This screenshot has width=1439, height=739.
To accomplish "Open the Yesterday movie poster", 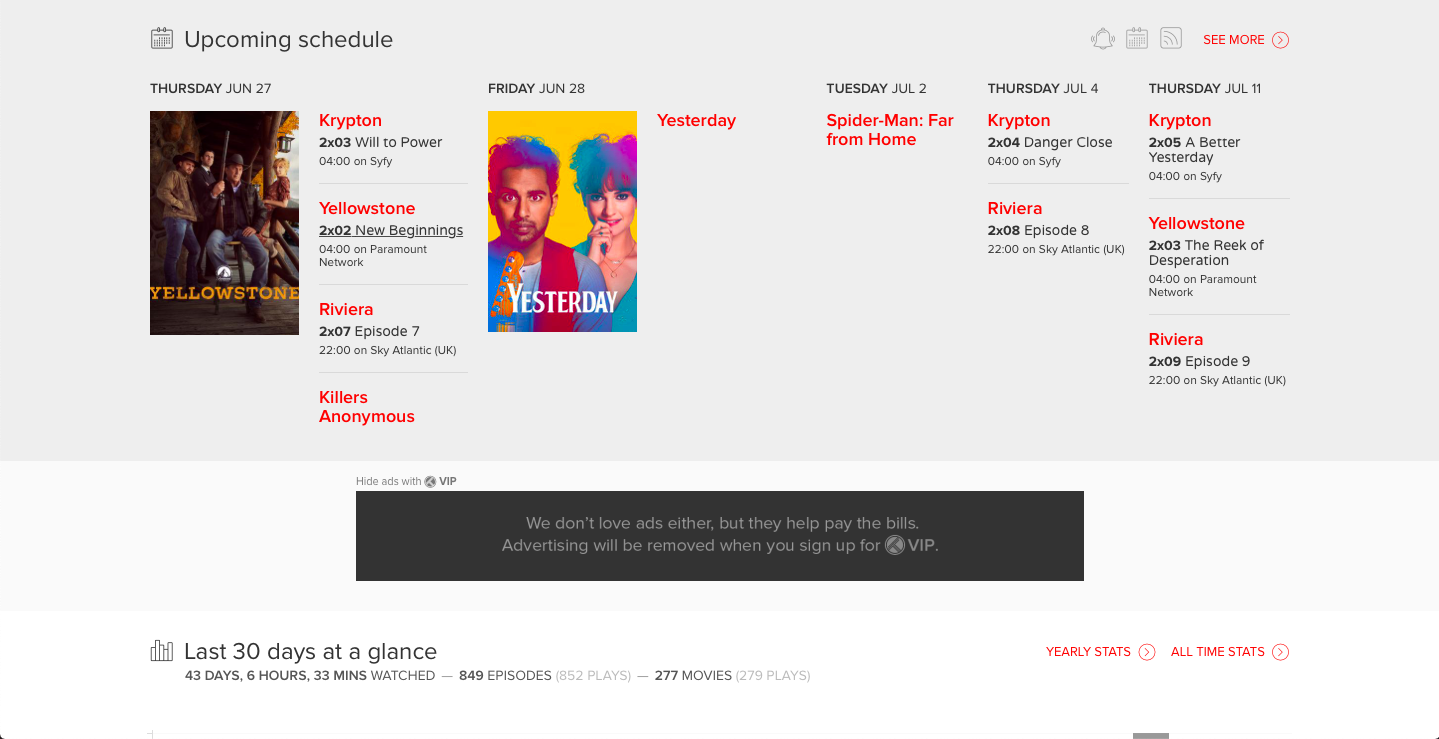I will point(562,221).
